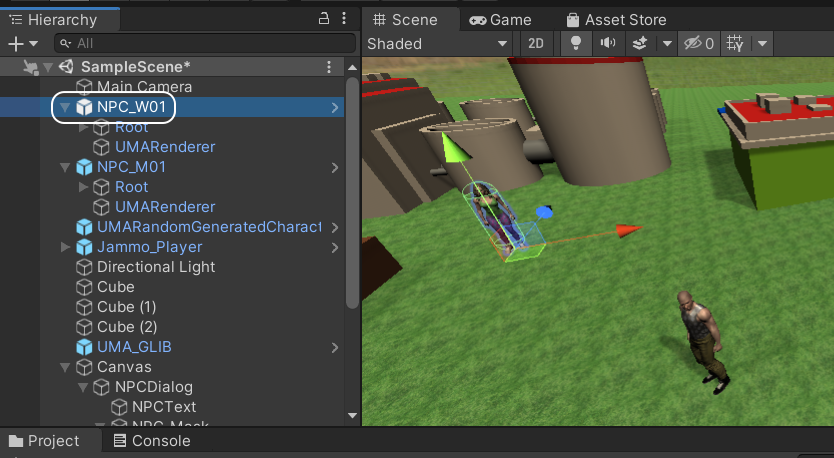Click the Directional Light object icon
Viewport: 834px width, 458px height.
coord(84,267)
